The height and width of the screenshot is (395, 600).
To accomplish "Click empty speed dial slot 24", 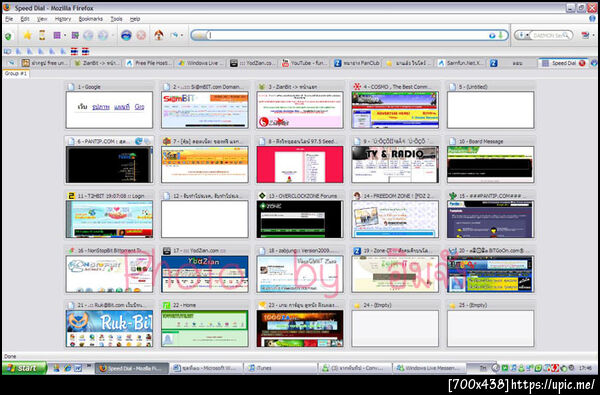I will (x=395, y=328).
